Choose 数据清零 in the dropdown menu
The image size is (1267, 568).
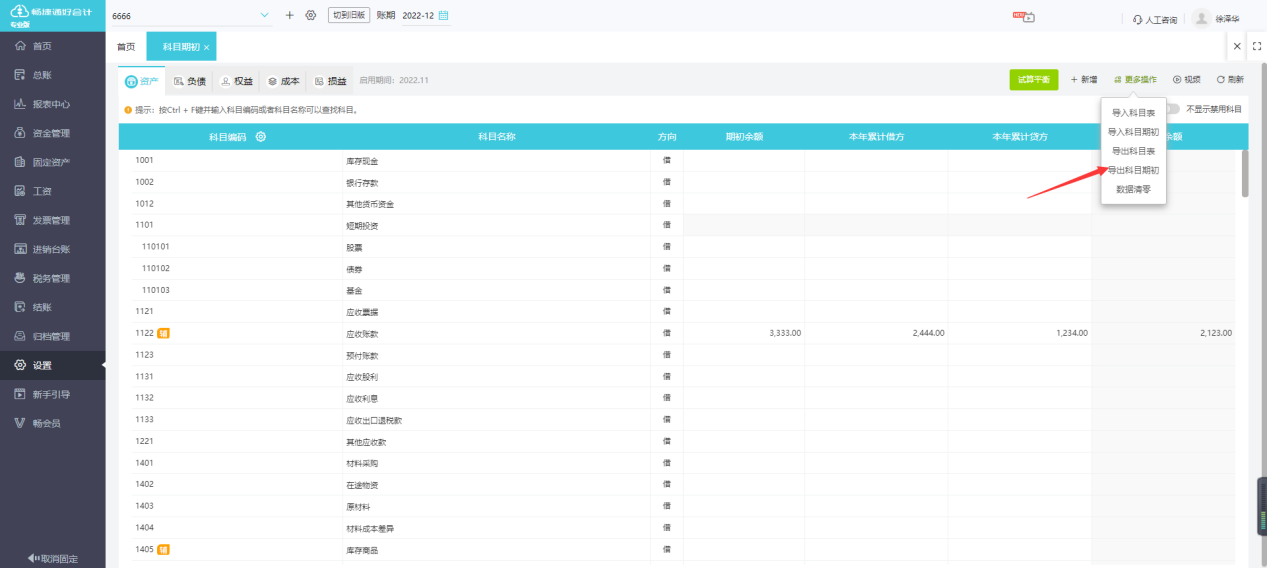pos(1133,189)
